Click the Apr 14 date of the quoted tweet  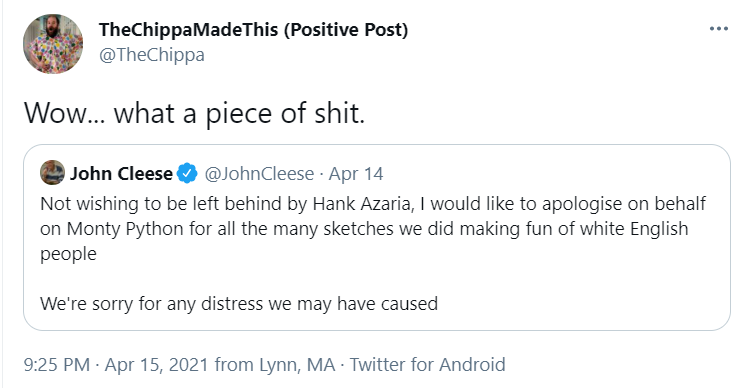356,174
